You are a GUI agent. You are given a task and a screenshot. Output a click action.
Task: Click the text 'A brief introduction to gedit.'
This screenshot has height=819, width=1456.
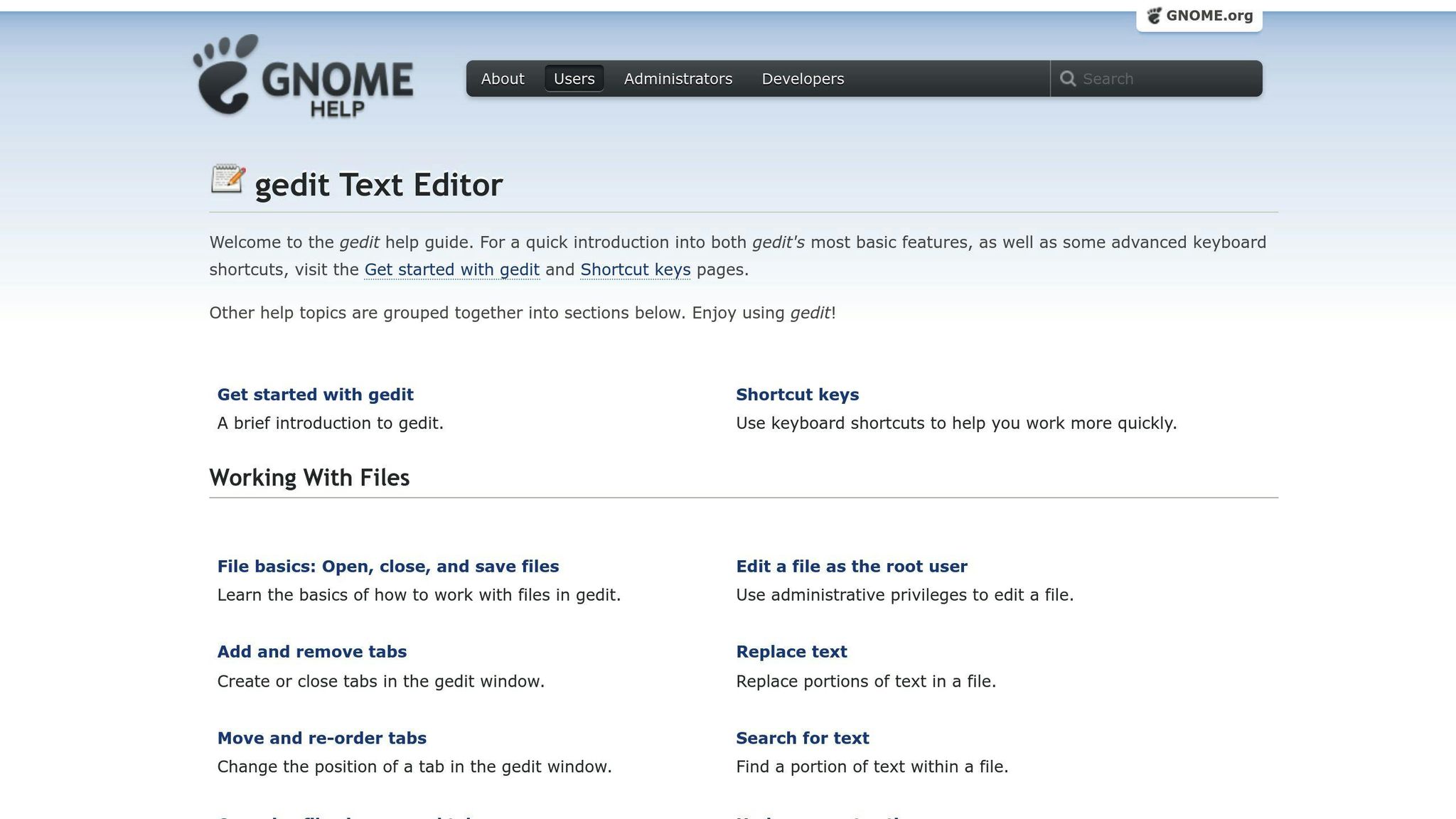[x=331, y=424]
